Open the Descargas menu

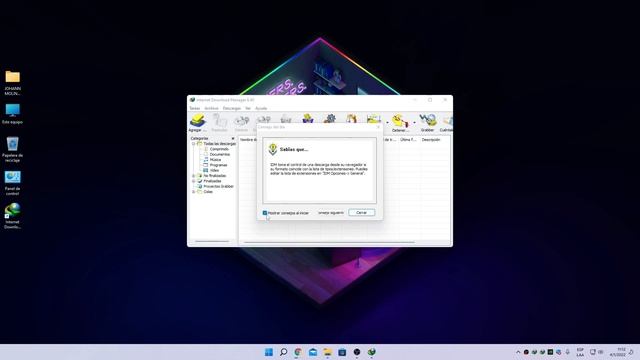232,109
